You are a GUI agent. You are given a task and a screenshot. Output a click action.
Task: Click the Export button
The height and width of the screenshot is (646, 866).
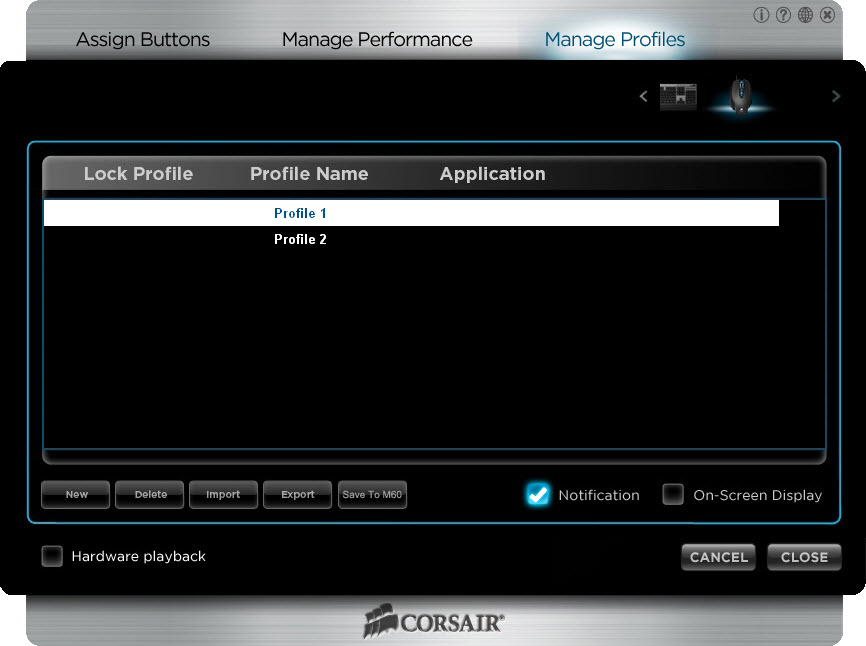(x=297, y=495)
